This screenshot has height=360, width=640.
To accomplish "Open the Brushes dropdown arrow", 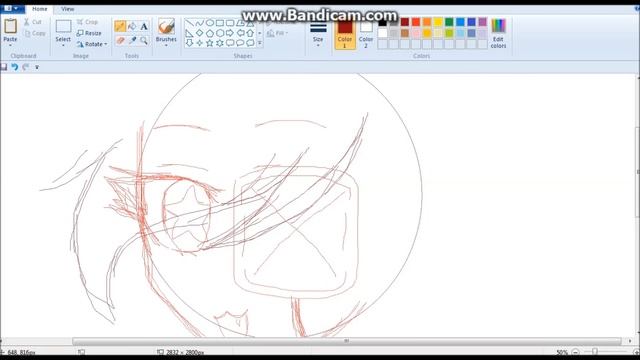I will [x=166, y=45].
